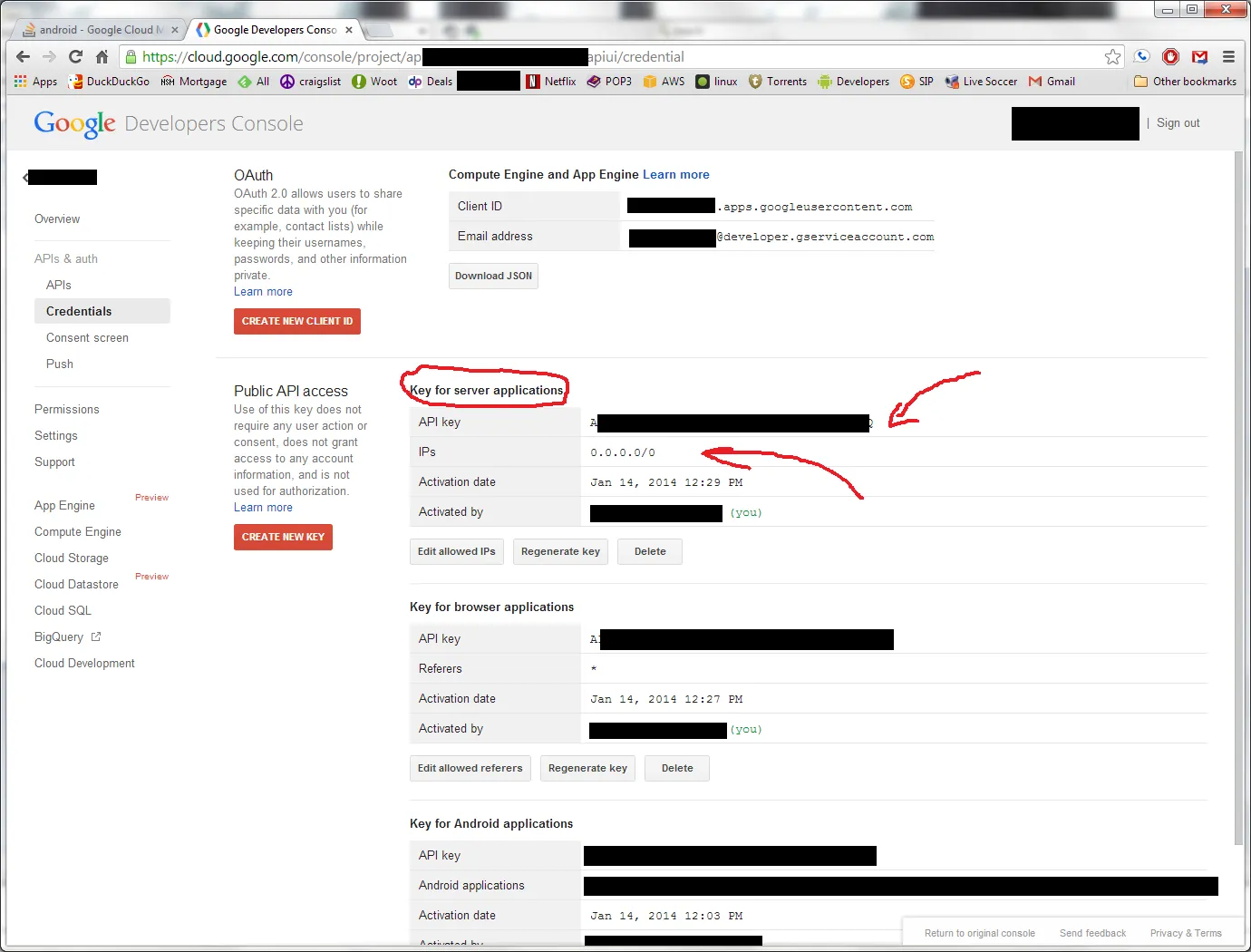Open App Engine in sidebar
Image resolution: width=1251 pixels, height=952 pixels.
click(x=64, y=506)
